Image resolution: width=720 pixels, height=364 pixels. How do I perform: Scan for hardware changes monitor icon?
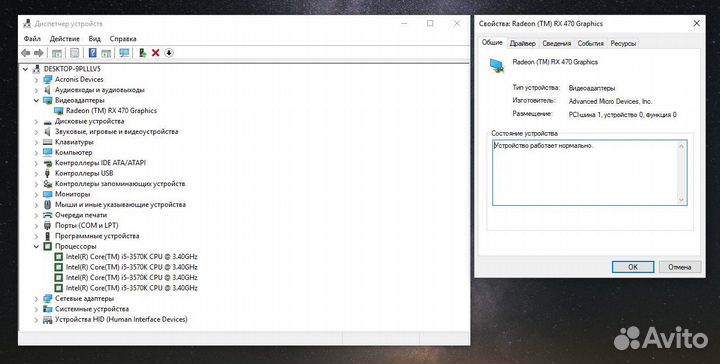point(124,53)
